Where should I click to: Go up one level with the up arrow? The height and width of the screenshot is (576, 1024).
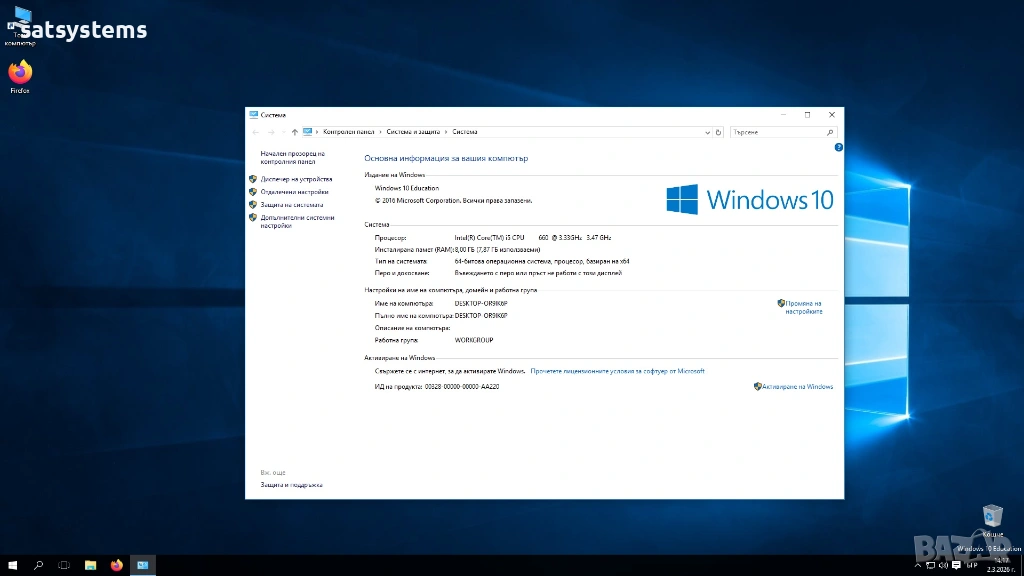[294, 132]
